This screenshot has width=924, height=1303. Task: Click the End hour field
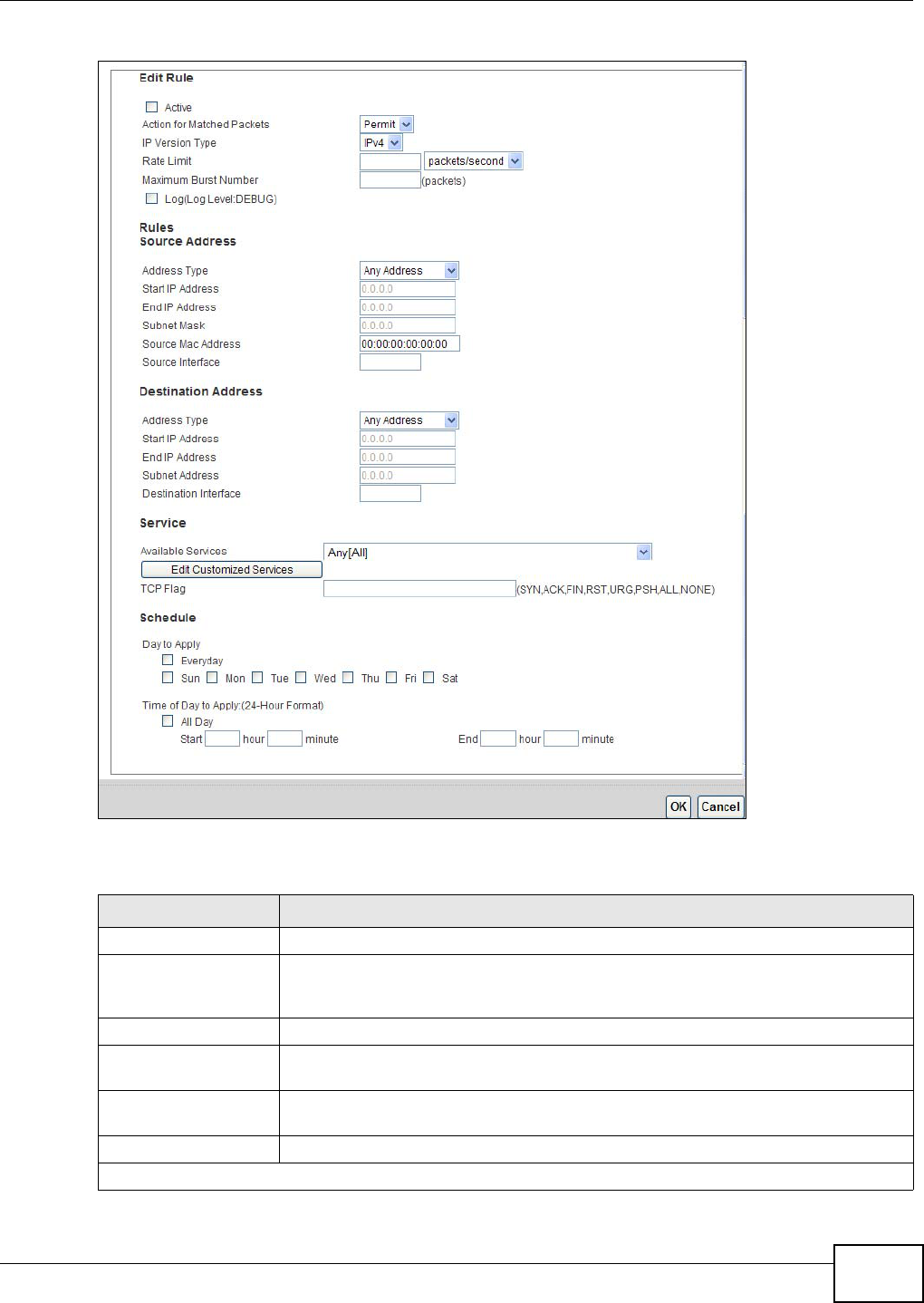(498, 738)
